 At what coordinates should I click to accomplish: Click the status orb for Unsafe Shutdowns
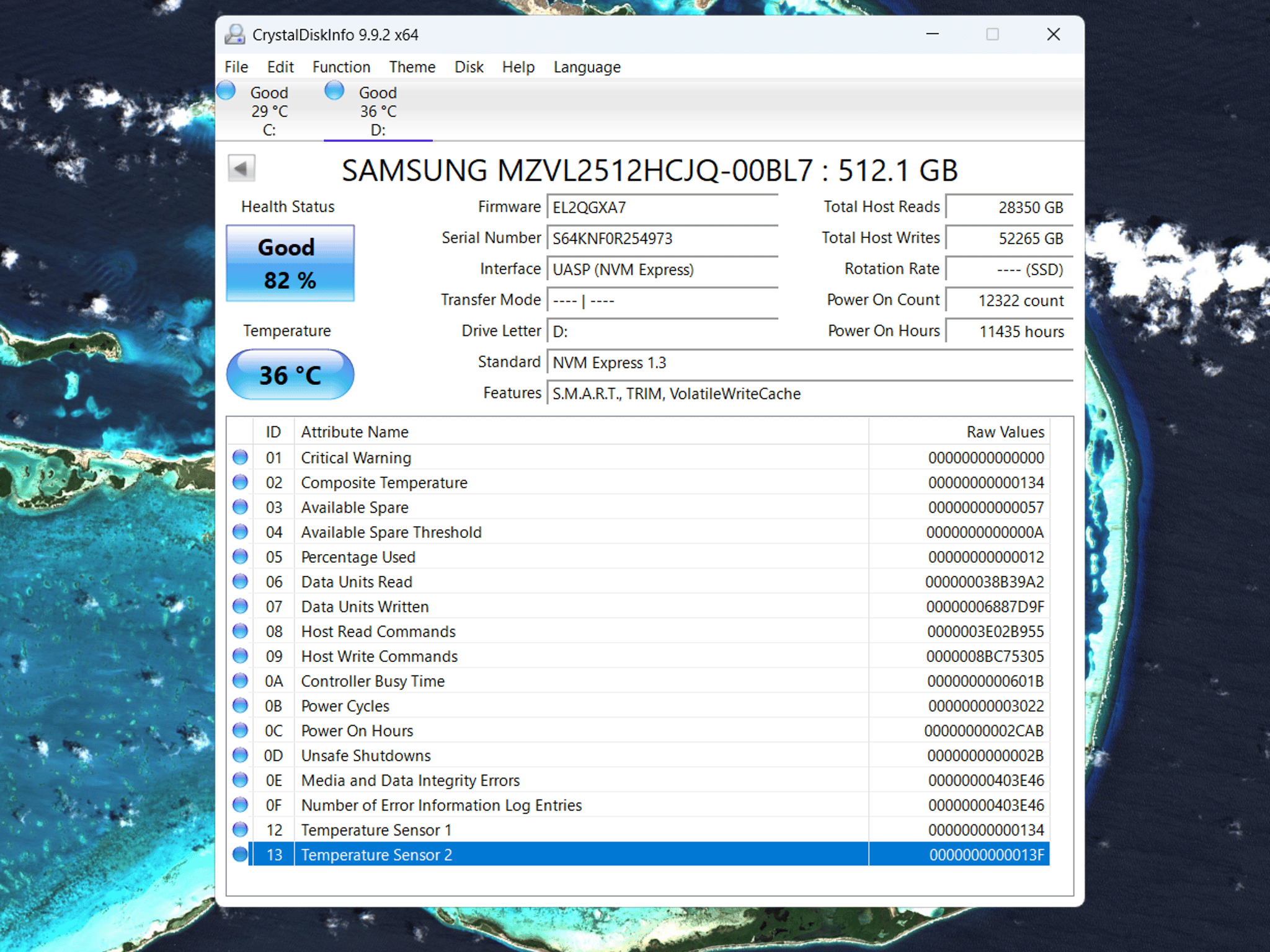[x=240, y=755]
